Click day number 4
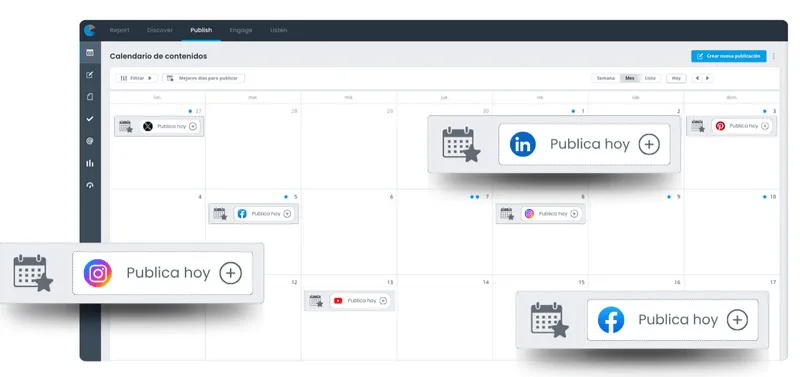The width and height of the screenshot is (800, 377). (x=200, y=197)
